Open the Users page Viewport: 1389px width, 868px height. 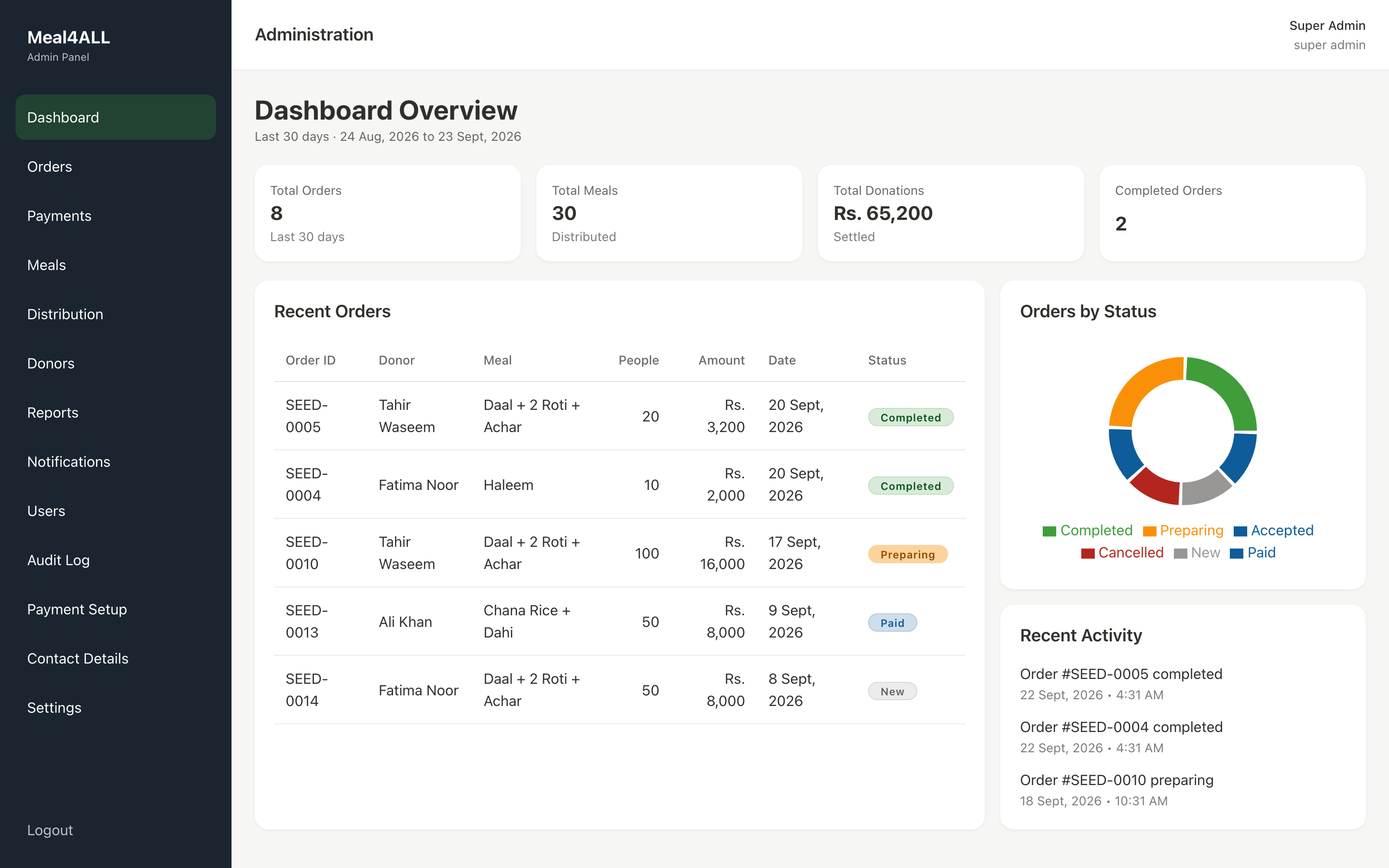[115, 511]
